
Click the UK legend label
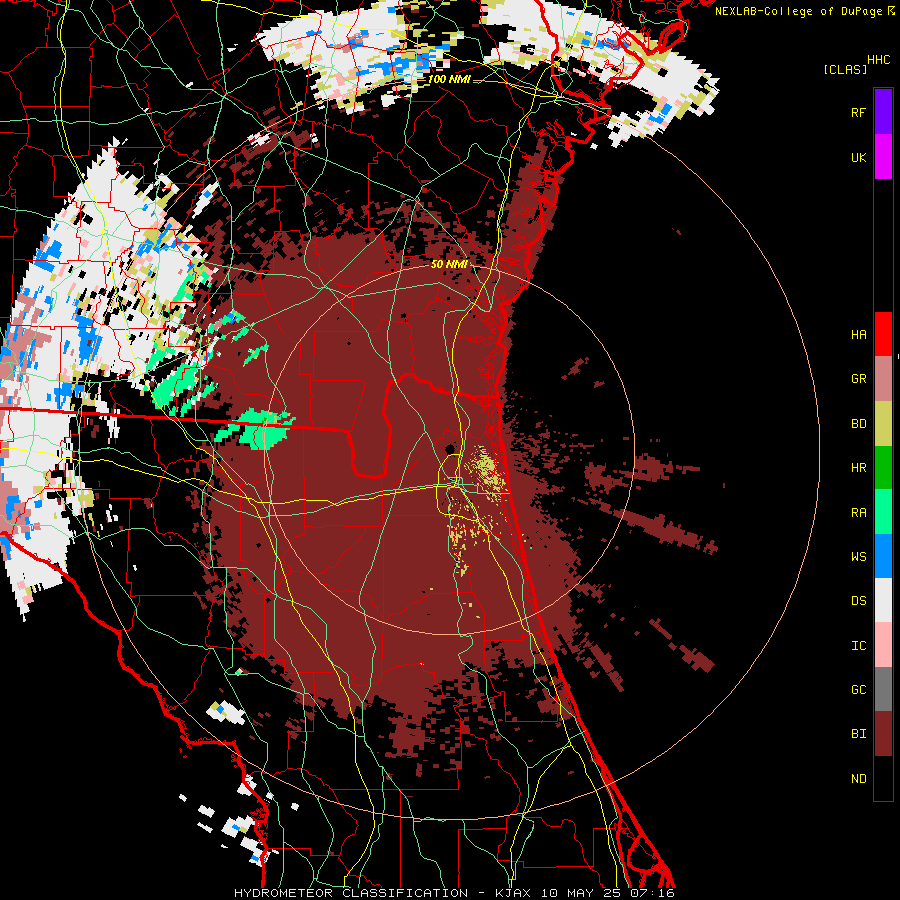tap(858, 157)
